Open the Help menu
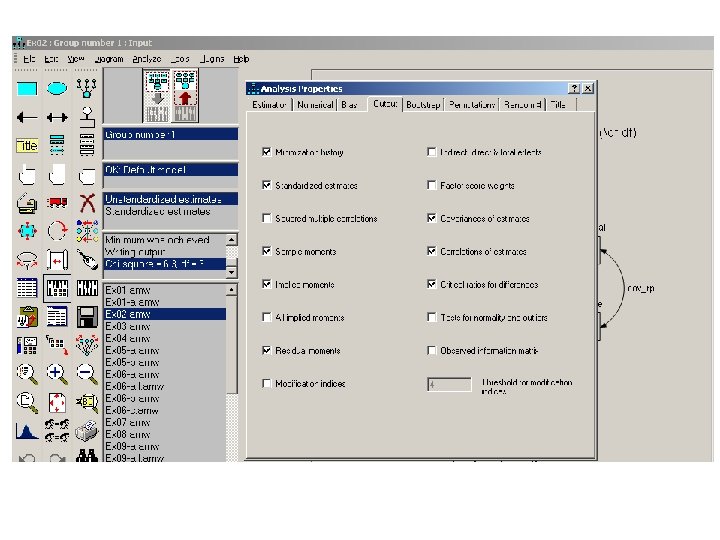The image size is (720, 540). click(241, 59)
